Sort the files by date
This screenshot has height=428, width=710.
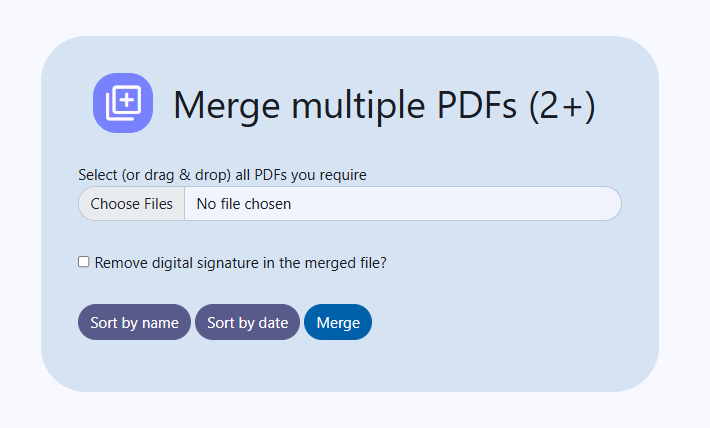tap(247, 322)
